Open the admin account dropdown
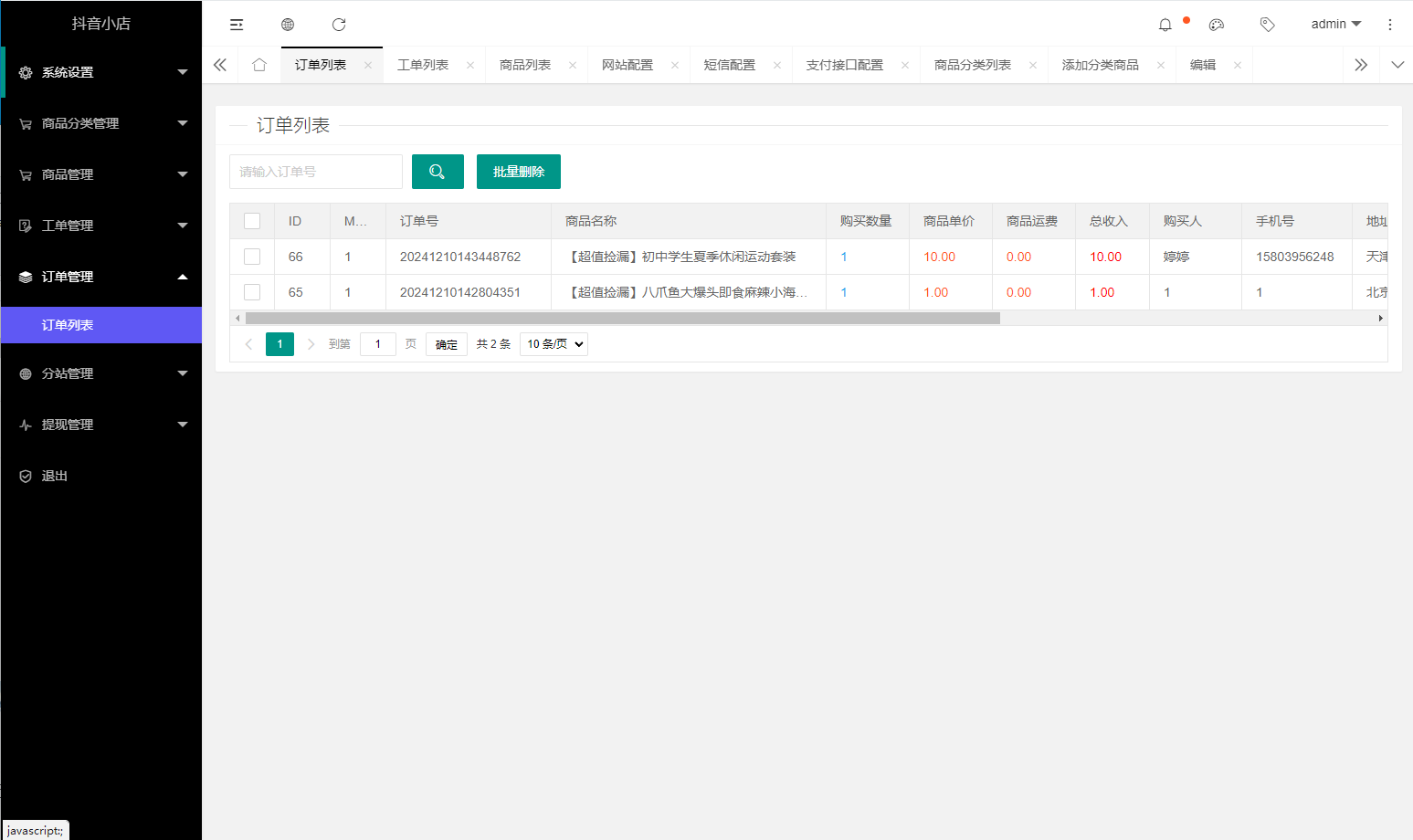The width and height of the screenshot is (1413, 840). point(1334,24)
